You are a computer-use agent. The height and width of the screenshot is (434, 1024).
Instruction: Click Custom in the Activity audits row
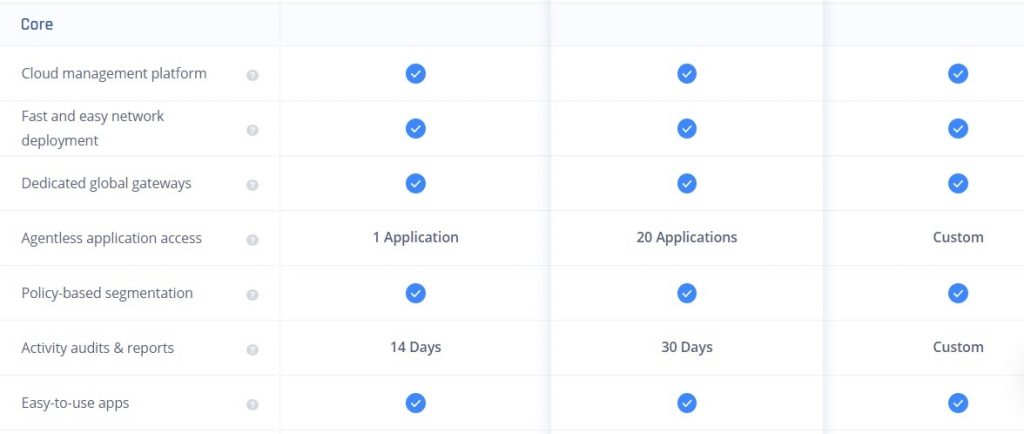tap(957, 348)
